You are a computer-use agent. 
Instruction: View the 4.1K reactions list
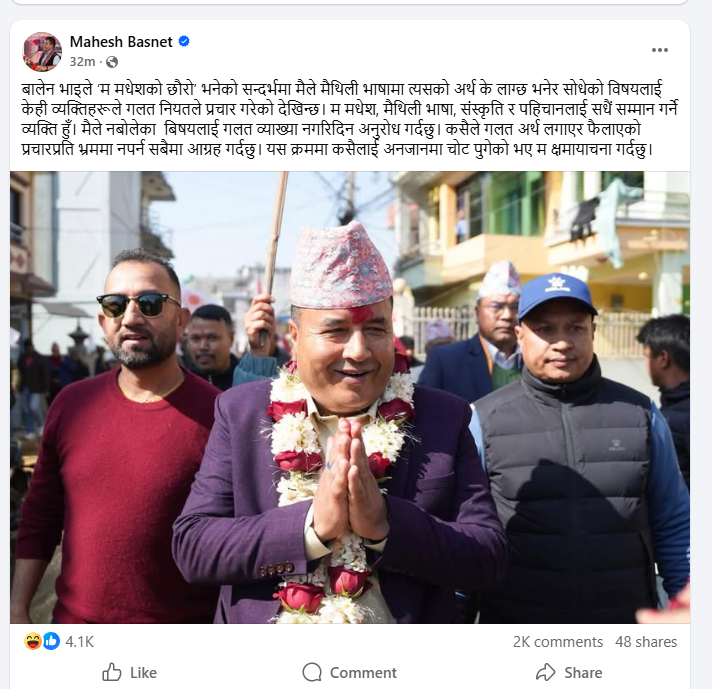(79, 642)
